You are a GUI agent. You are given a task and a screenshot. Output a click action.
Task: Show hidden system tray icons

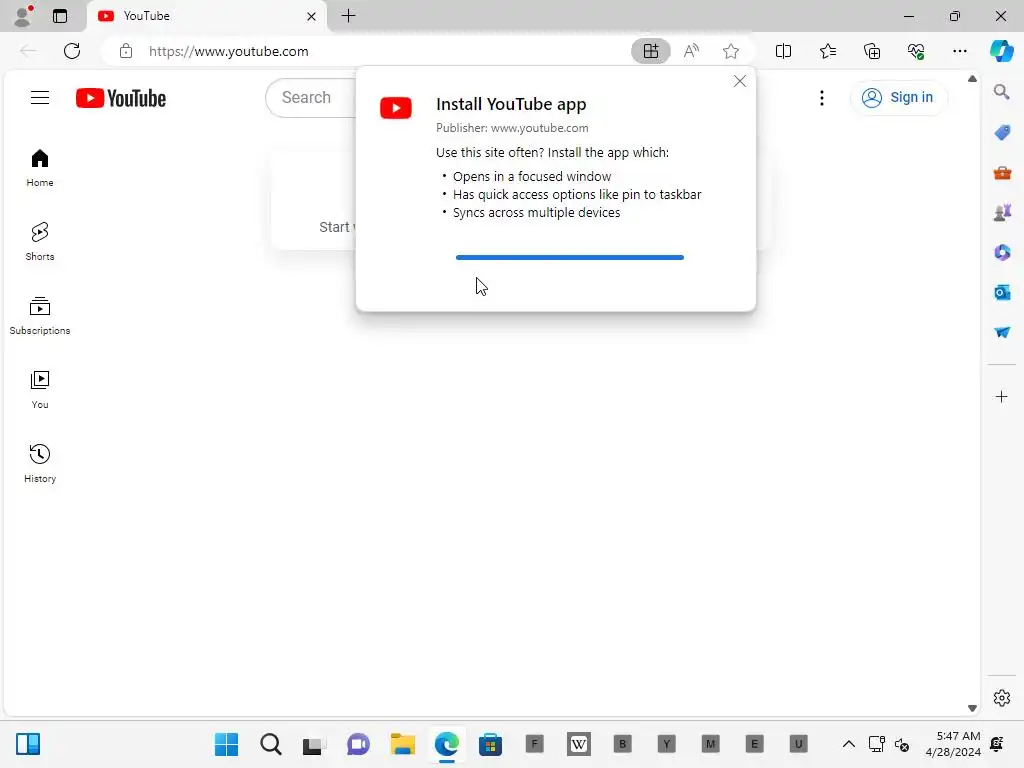pyautogui.click(x=848, y=744)
